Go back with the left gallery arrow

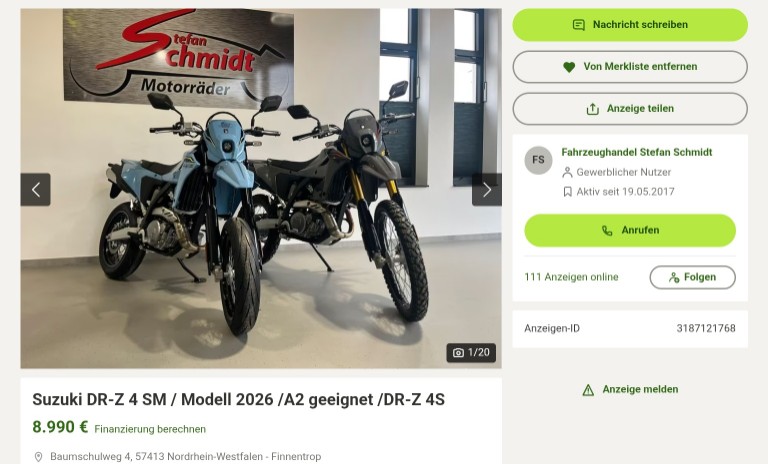(x=35, y=190)
